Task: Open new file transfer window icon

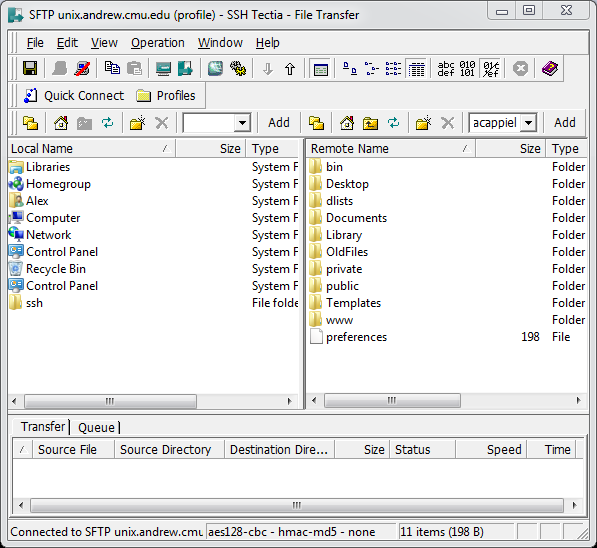Action: [185, 69]
